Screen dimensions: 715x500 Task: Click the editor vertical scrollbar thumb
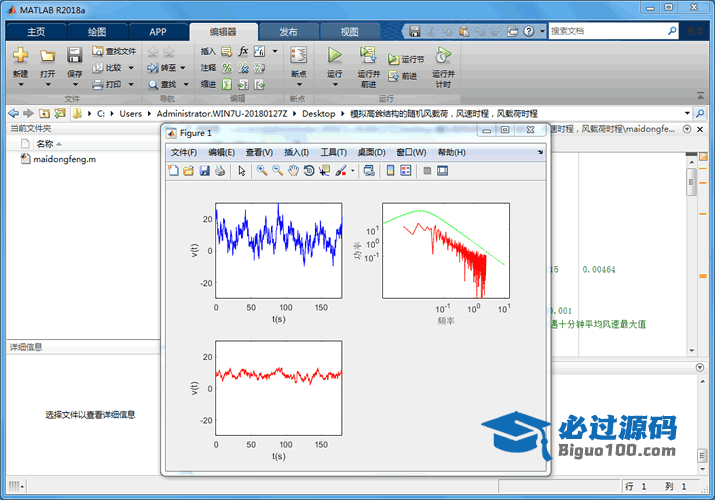tap(692, 181)
